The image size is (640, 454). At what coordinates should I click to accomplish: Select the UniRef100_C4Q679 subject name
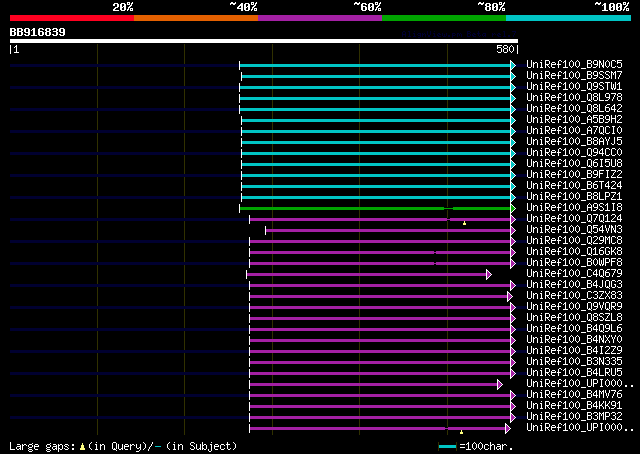coord(574,274)
